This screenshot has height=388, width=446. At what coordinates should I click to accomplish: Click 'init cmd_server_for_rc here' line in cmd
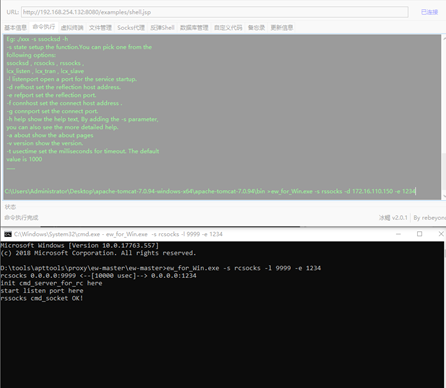click(51, 283)
